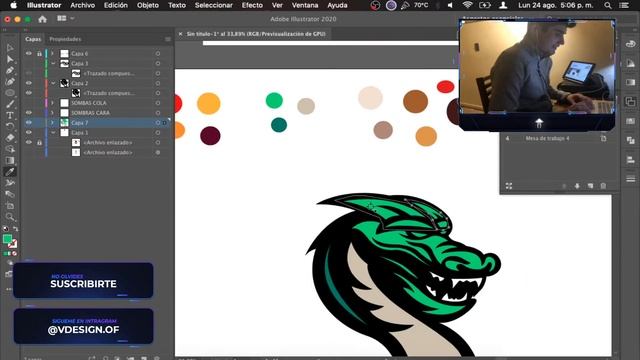
Task: Select the Selection tool in toolbar
Action: (x=10, y=48)
